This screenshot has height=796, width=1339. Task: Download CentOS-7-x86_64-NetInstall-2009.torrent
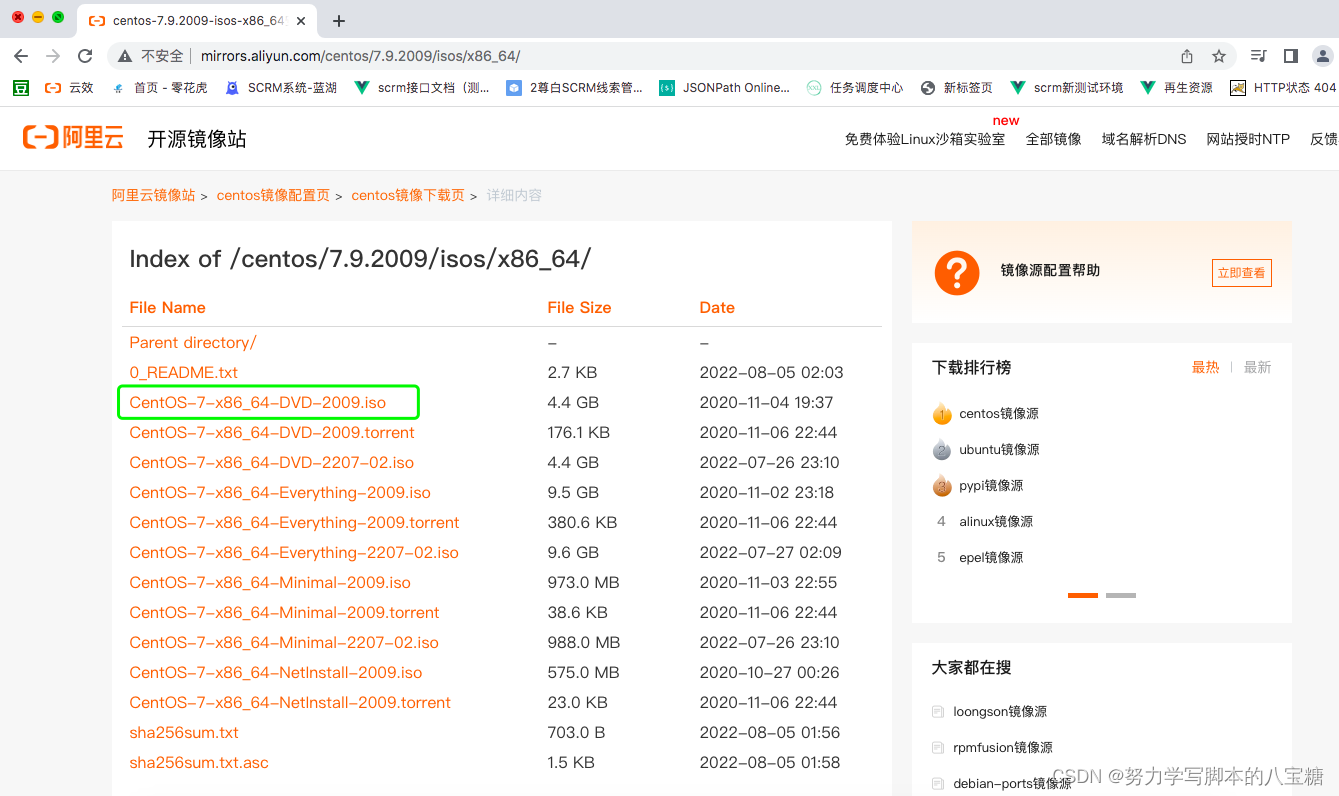290,702
